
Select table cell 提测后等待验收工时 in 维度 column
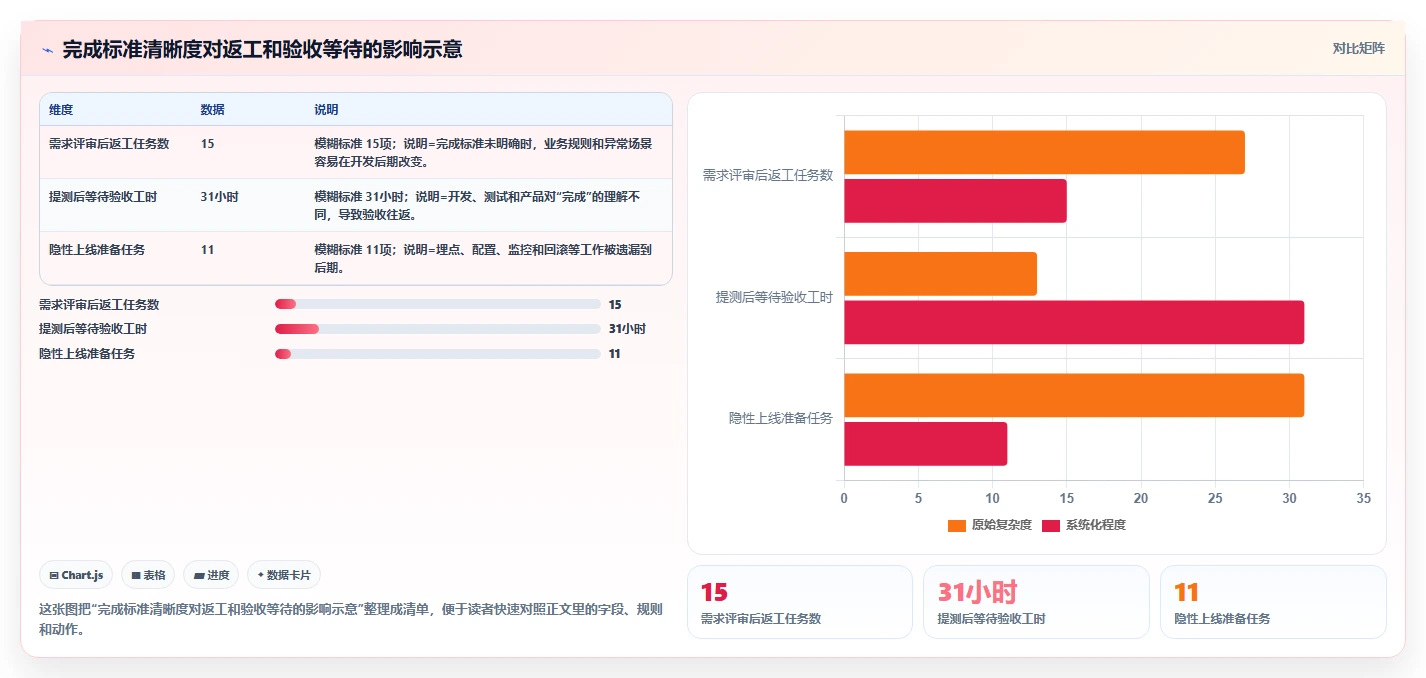click(x=103, y=197)
